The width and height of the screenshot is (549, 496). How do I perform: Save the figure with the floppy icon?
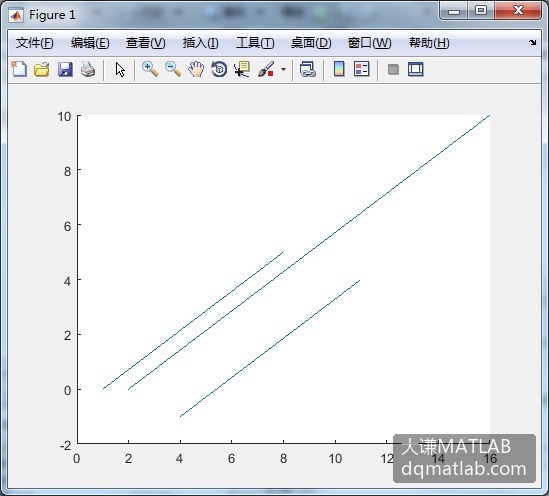pos(65,69)
